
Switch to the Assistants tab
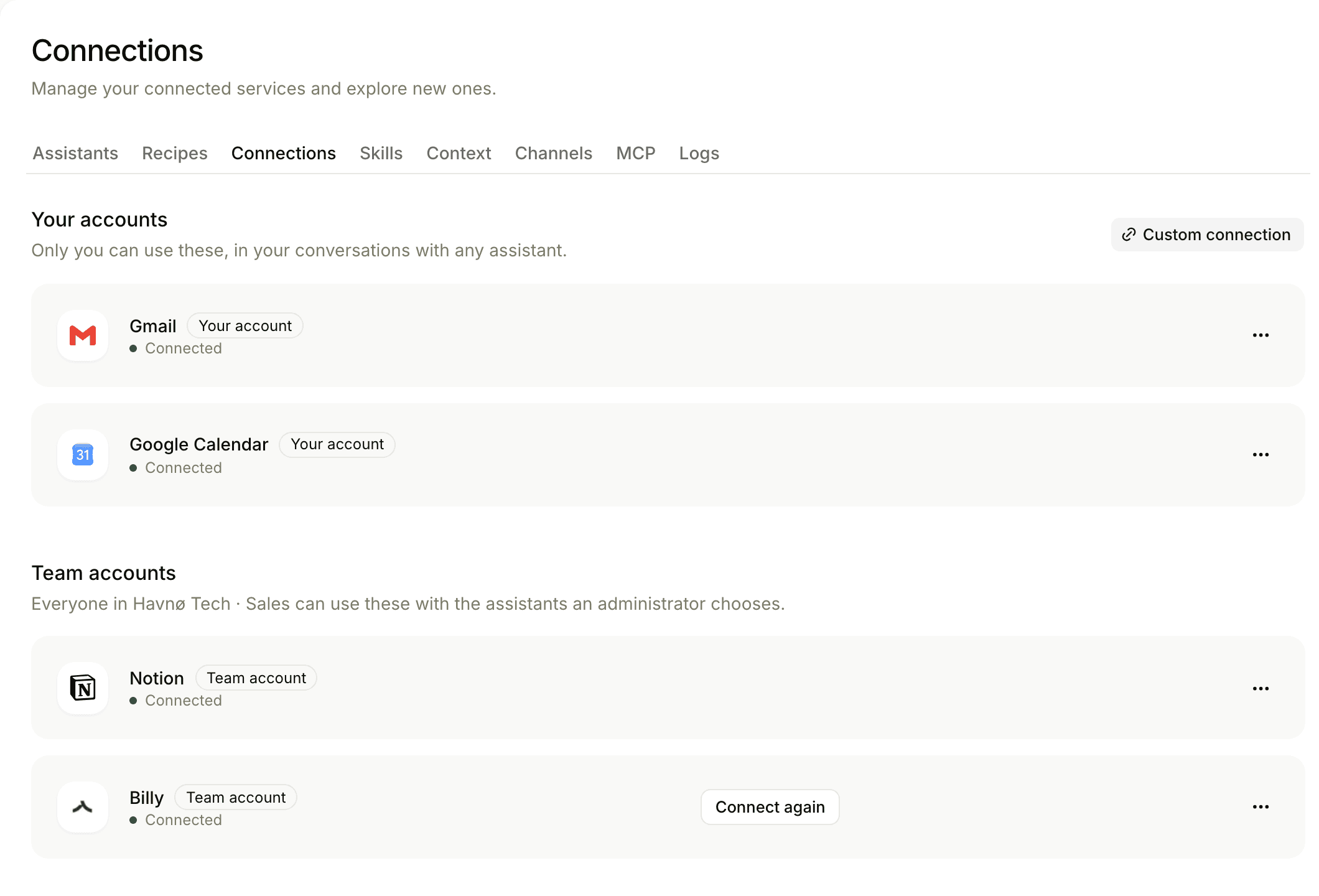tap(75, 153)
